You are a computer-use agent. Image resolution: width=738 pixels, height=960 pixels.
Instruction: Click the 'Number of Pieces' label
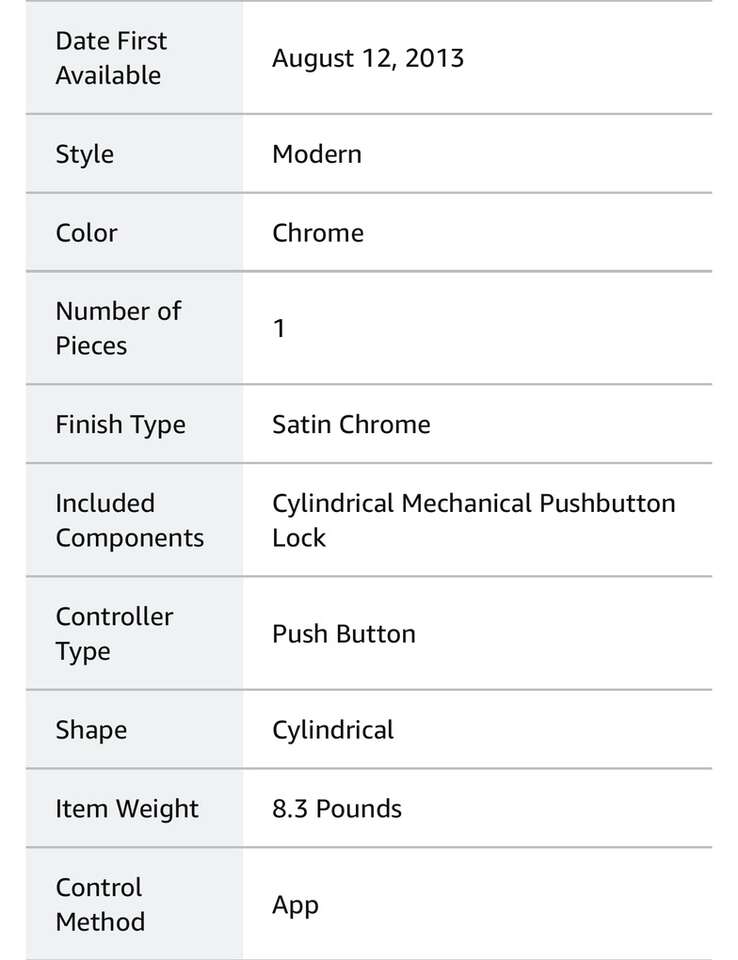click(x=118, y=328)
